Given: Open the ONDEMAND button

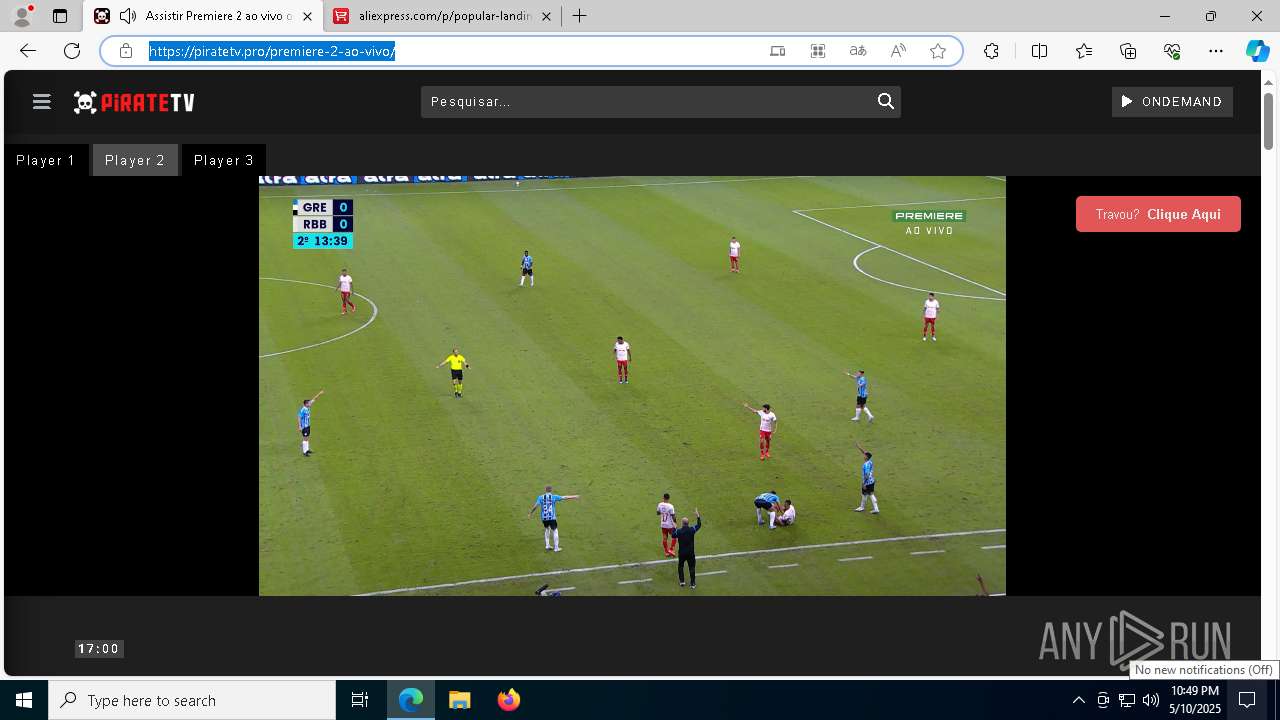Looking at the screenshot, I should tap(1172, 102).
